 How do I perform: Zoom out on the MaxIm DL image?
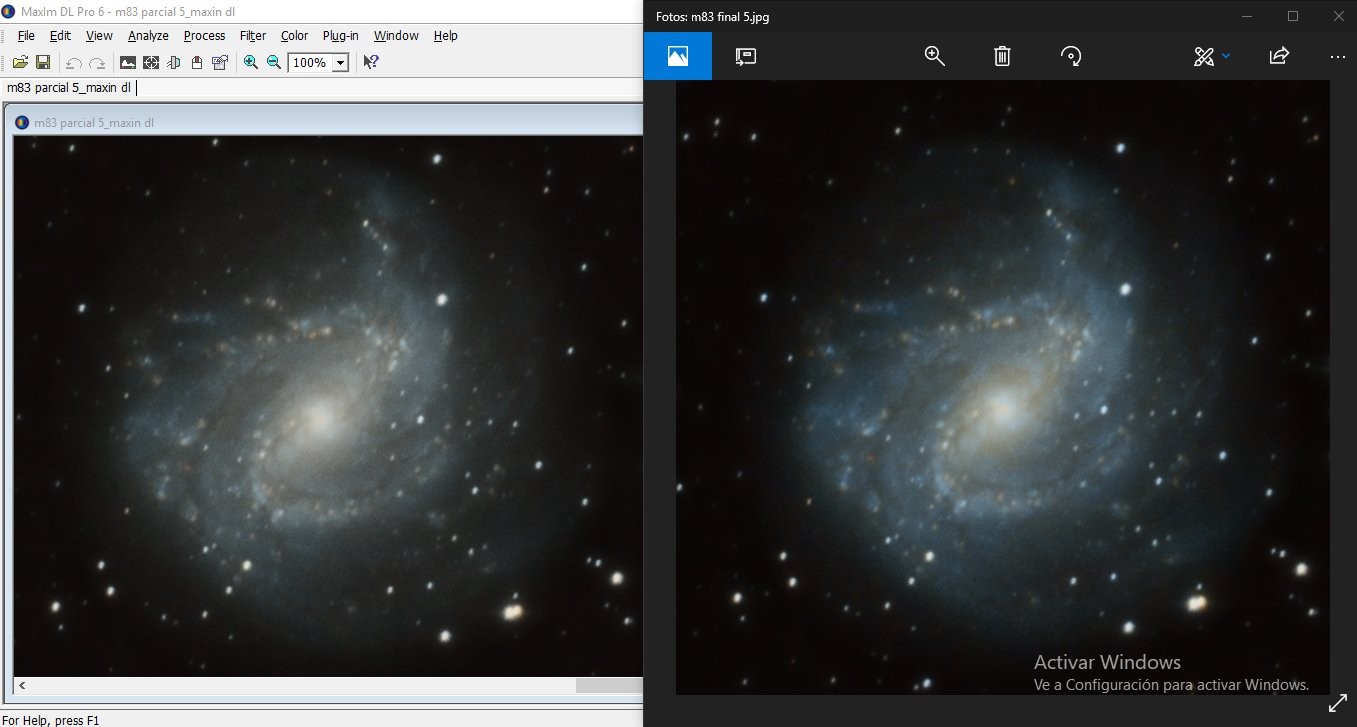coord(274,62)
